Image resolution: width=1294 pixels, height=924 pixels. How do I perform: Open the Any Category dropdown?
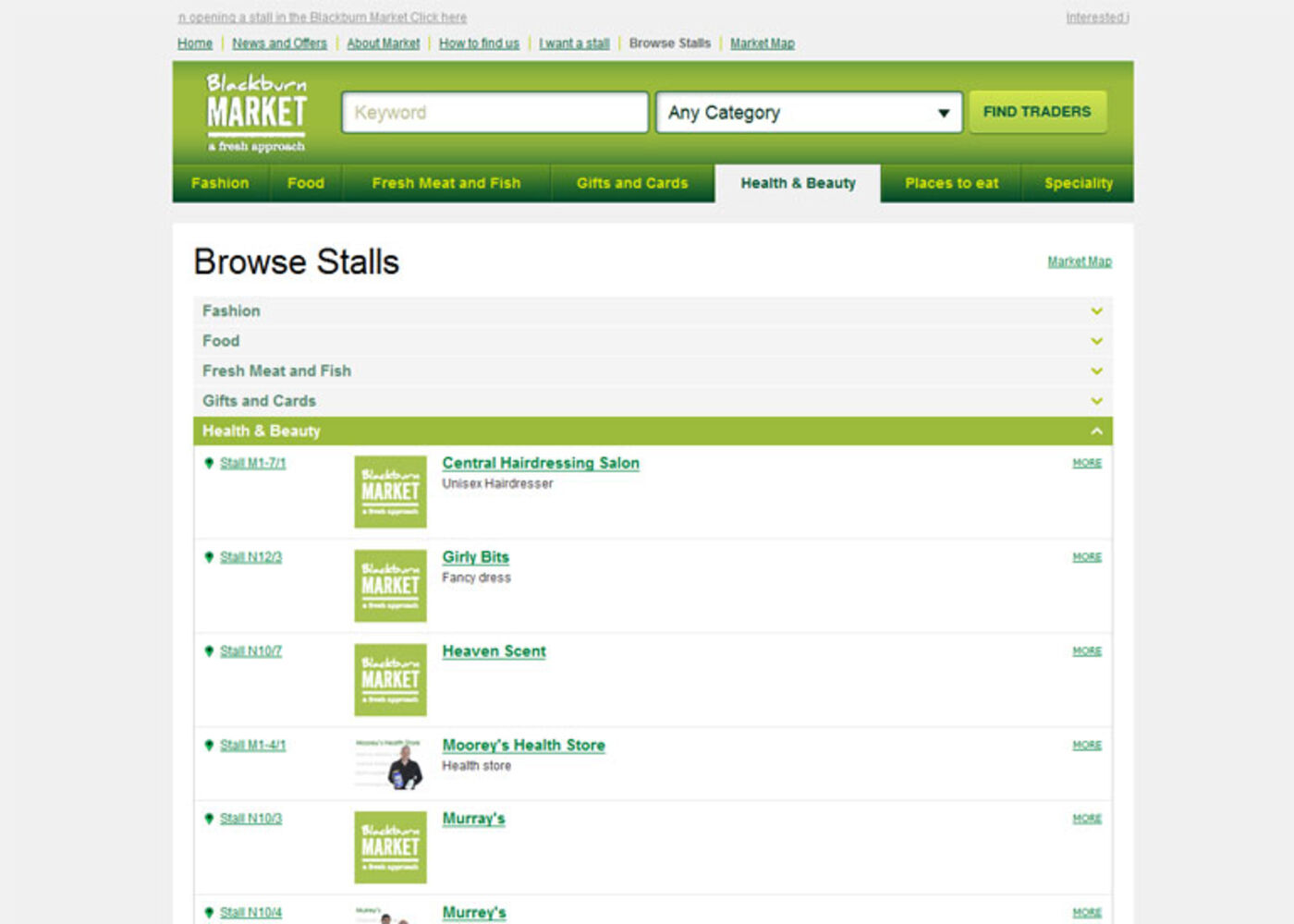click(x=809, y=113)
